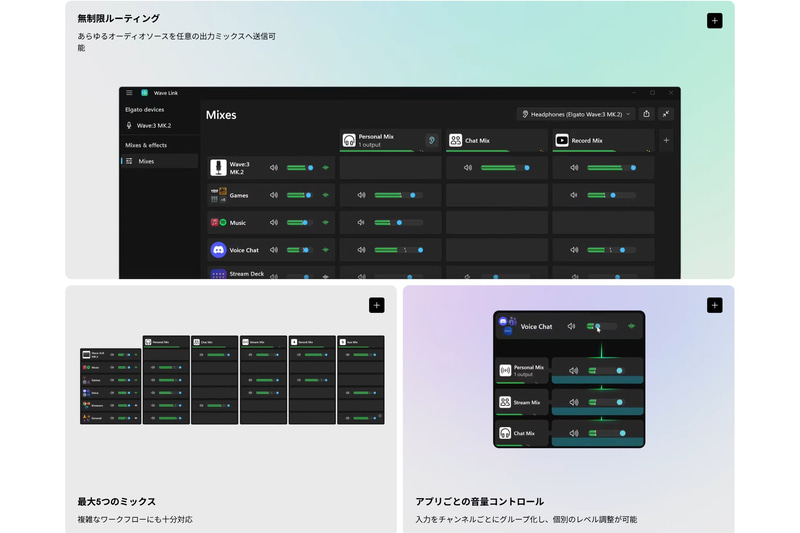Click the Stream Mix icon in volume card
The height and width of the screenshot is (533, 800).
point(505,402)
